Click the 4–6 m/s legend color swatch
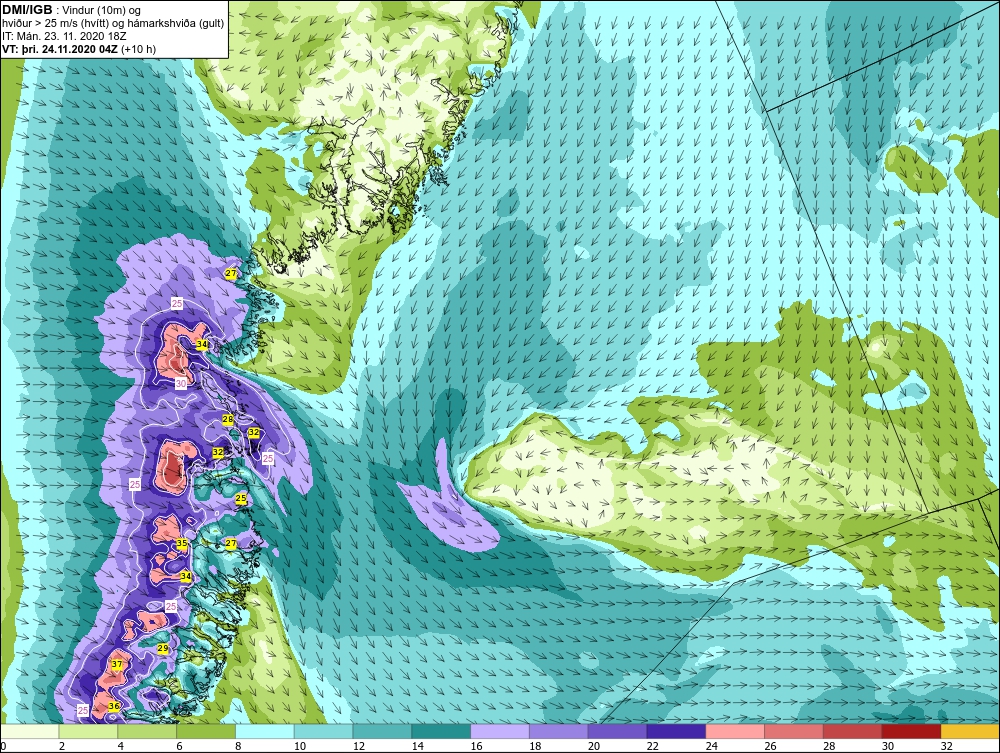This screenshot has width=1000, height=753. 147,731
